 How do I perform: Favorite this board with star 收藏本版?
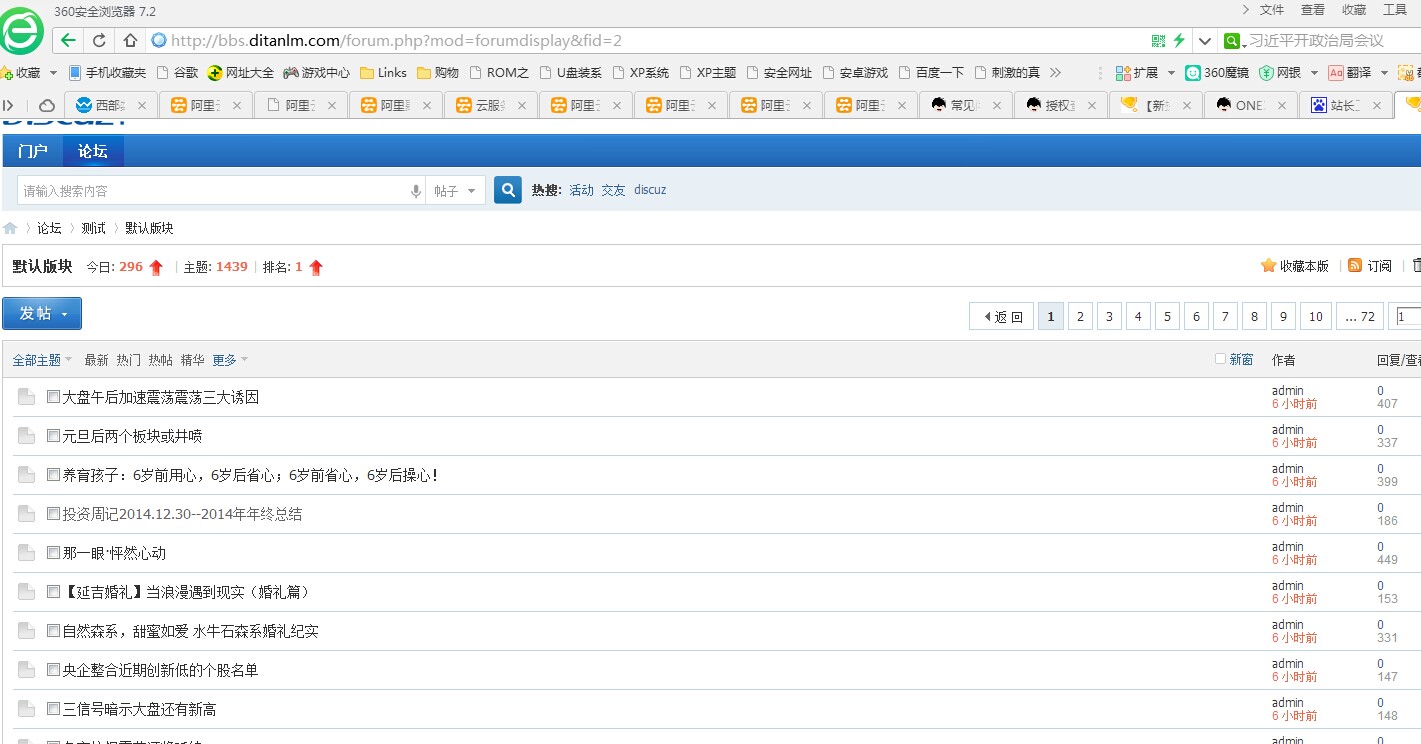click(x=1268, y=266)
